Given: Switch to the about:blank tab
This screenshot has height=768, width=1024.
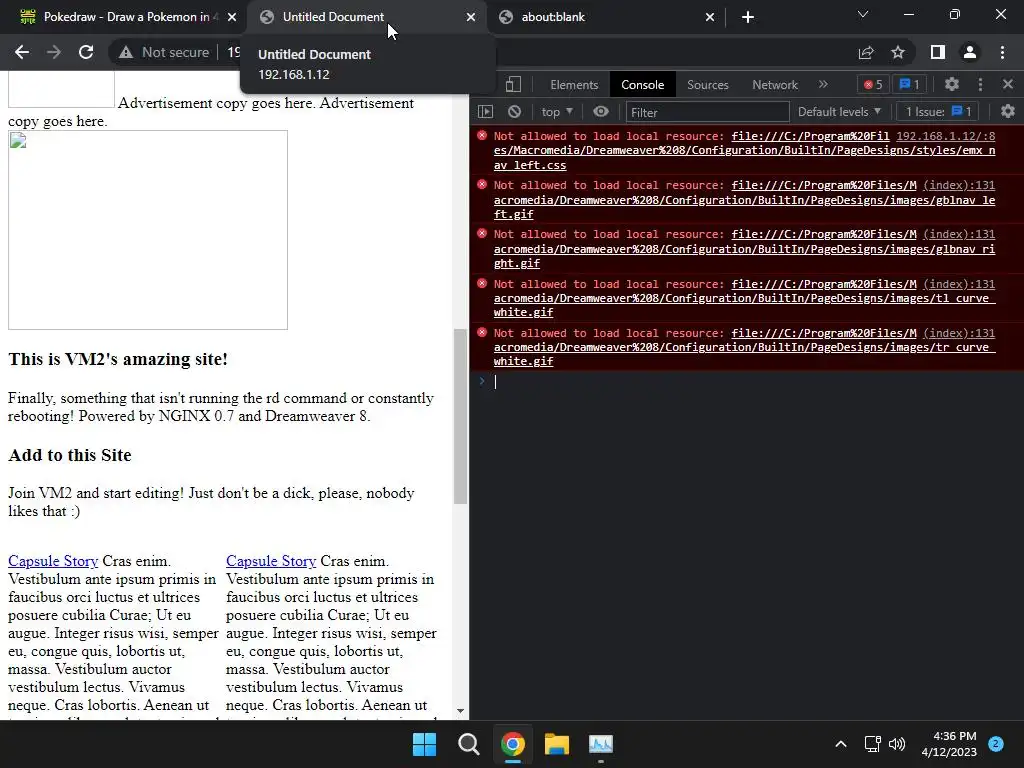Looking at the screenshot, I should point(603,17).
